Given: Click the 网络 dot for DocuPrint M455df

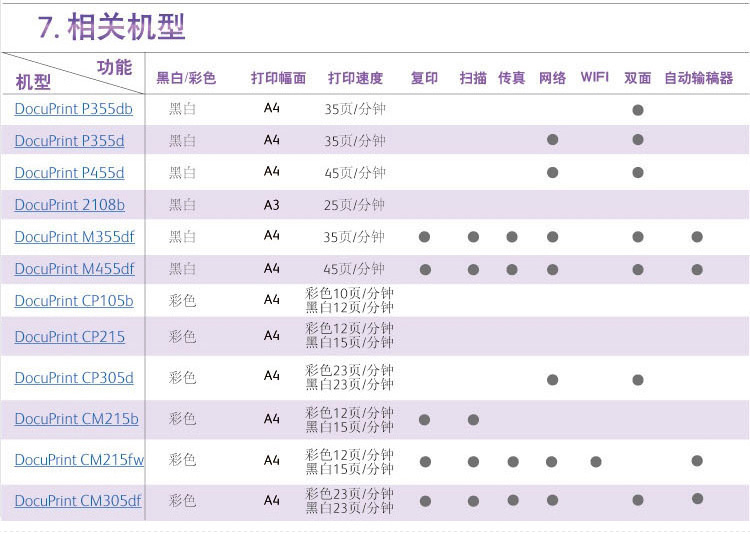Looking at the screenshot, I should [552, 270].
